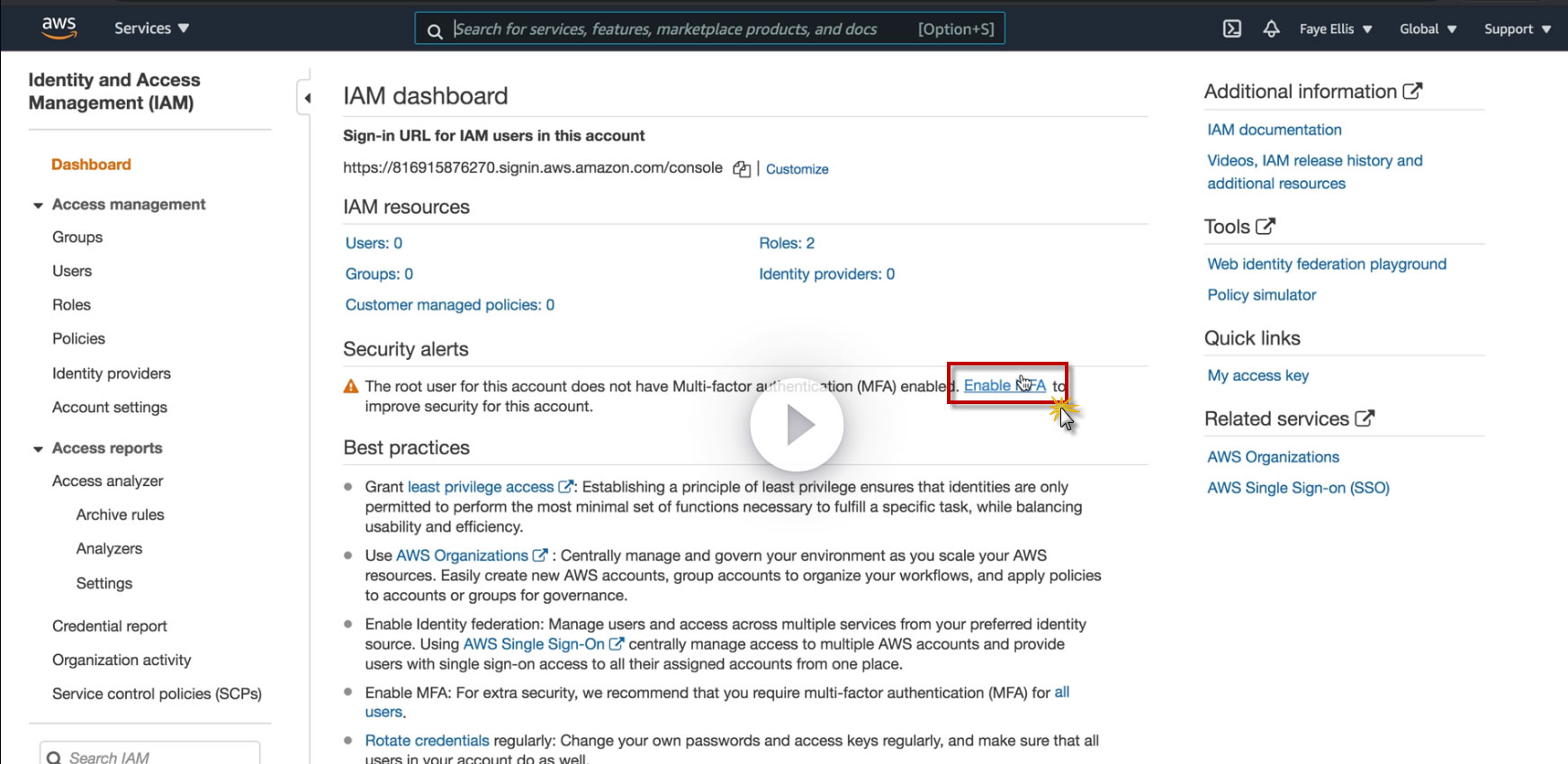Open Web identity federation playground
Screen dimensions: 1568x764
(x=1327, y=264)
